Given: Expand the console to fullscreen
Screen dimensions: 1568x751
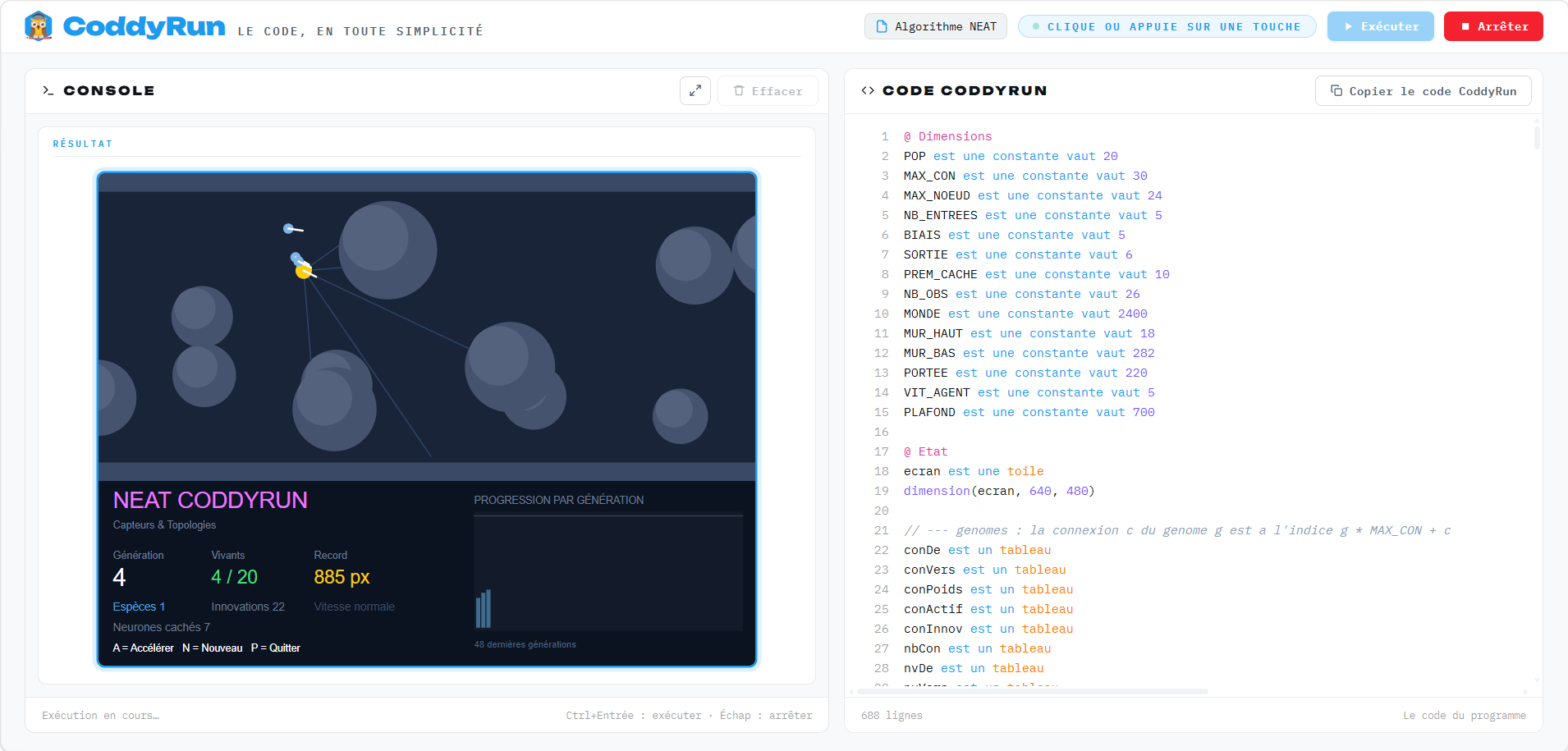Looking at the screenshot, I should click(695, 90).
